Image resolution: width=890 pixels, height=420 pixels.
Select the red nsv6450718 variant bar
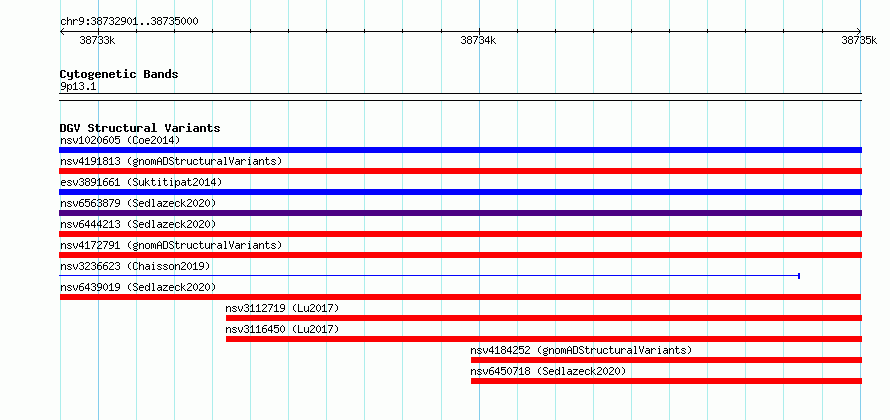[666, 381]
